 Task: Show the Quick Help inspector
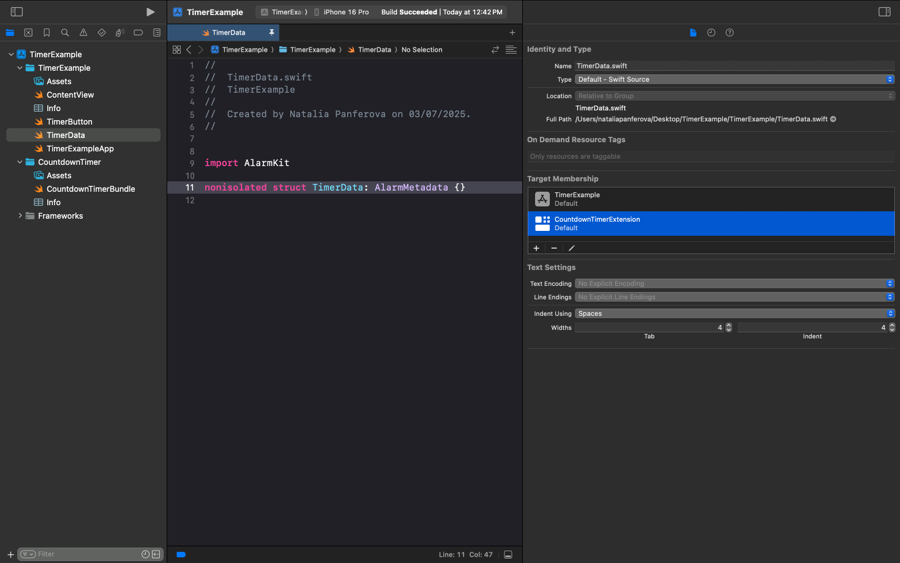[730, 33]
